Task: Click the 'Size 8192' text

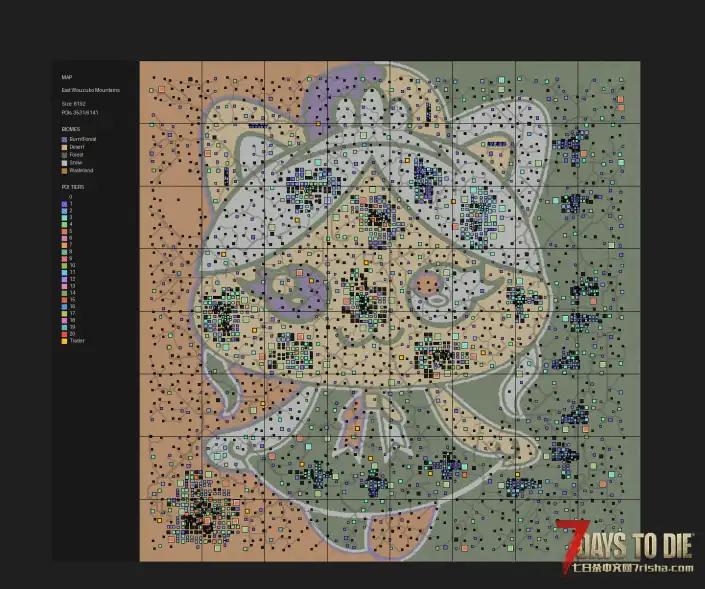Action: pos(73,103)
